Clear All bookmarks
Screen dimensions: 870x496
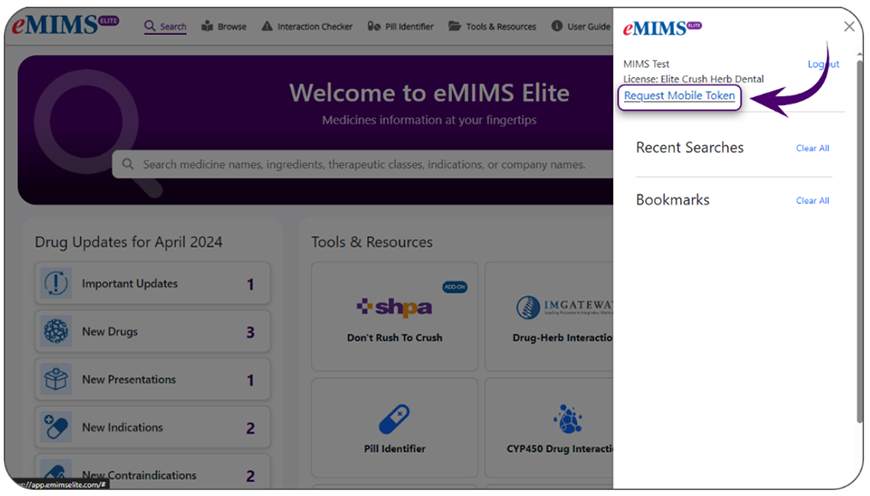(812, 201)
